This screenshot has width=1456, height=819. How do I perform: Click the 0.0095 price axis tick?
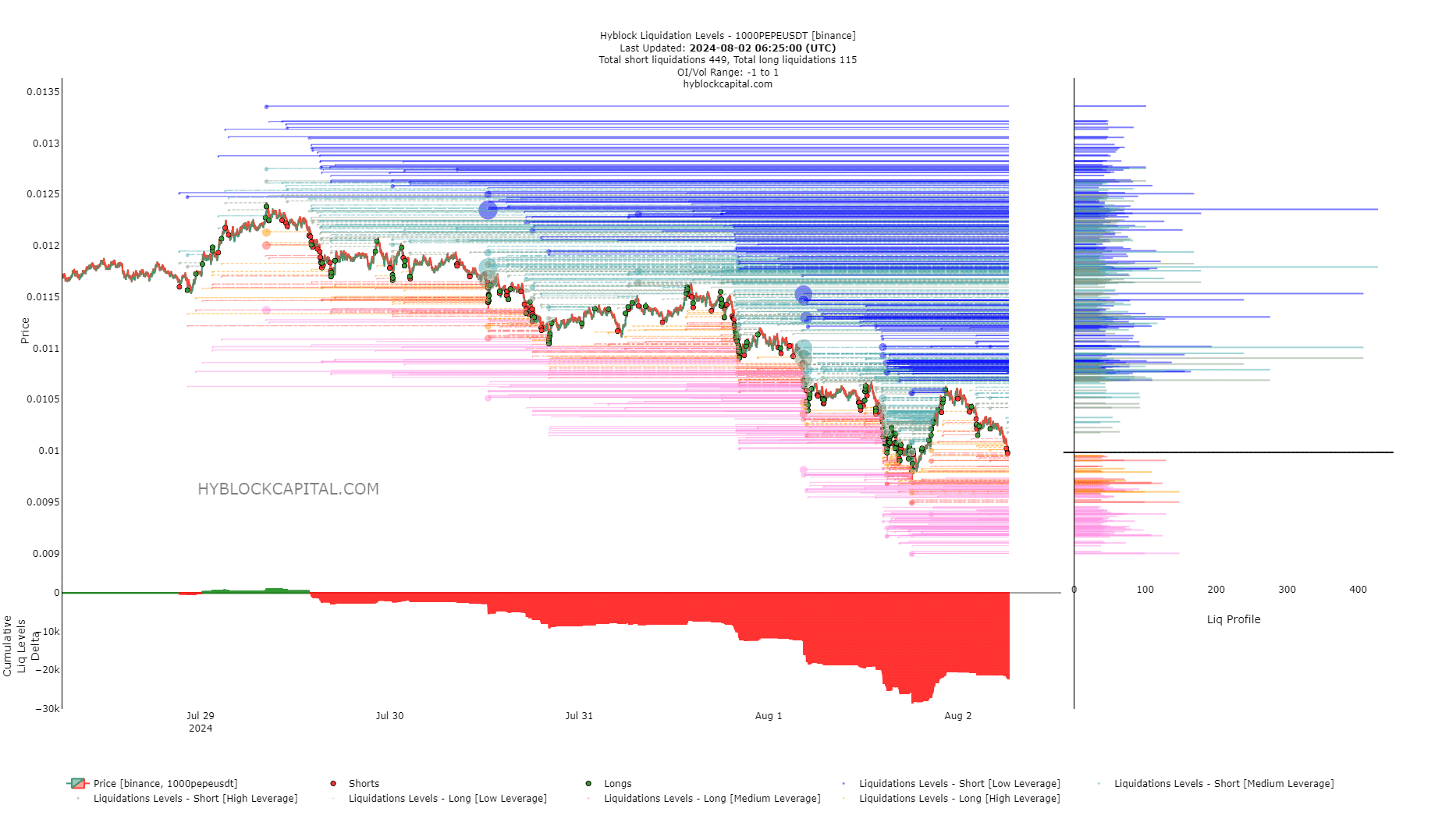click(43, 502)
